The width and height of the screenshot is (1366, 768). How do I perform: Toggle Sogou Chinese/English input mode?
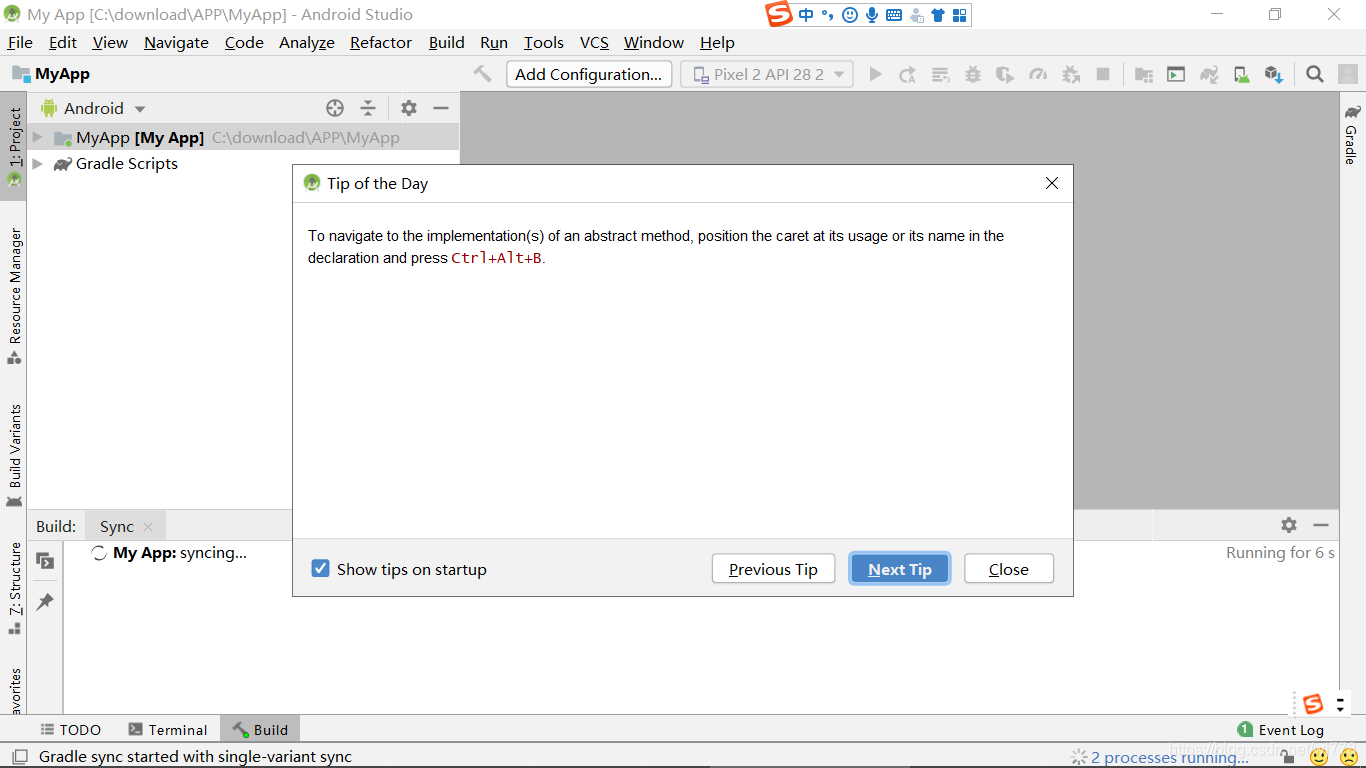click(806, 15)
